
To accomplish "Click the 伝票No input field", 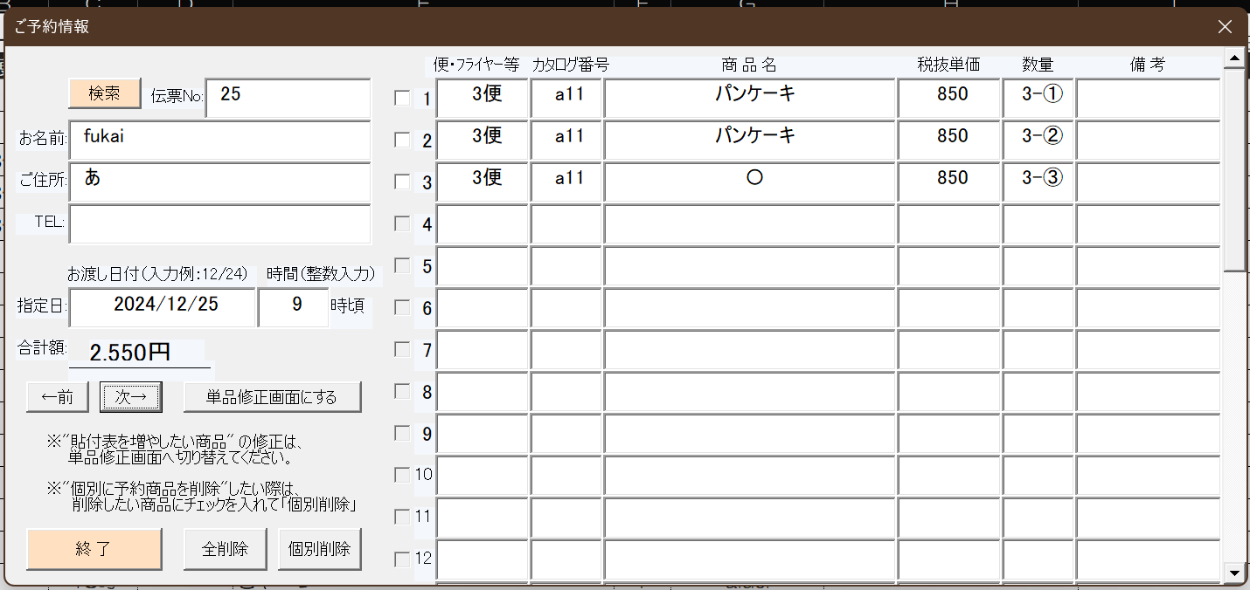I will coord(288,97).
